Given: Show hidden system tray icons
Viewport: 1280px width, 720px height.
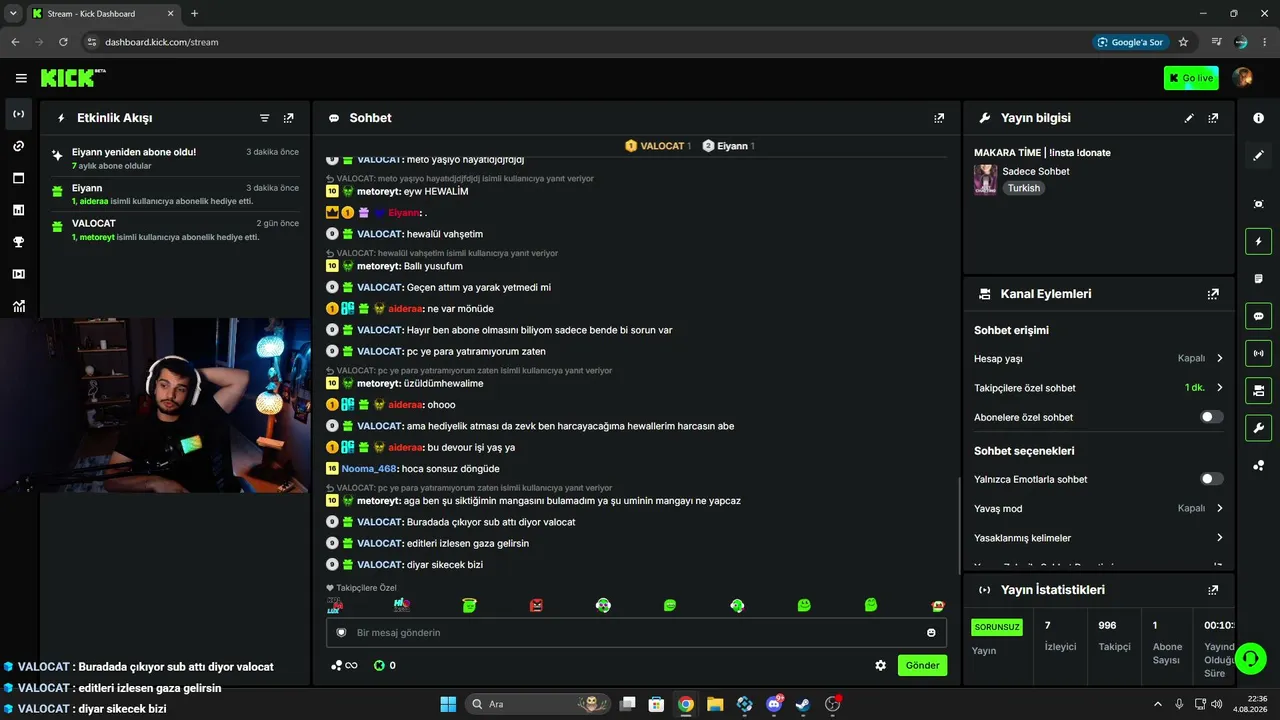Looking at the screenshot, I should coord(1158,704).
